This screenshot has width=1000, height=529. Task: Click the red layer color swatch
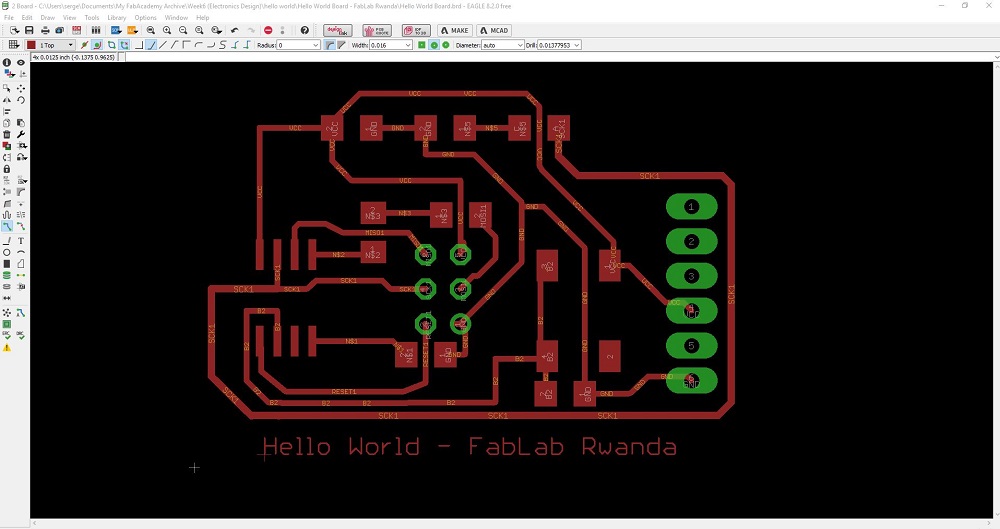point(31,45)
